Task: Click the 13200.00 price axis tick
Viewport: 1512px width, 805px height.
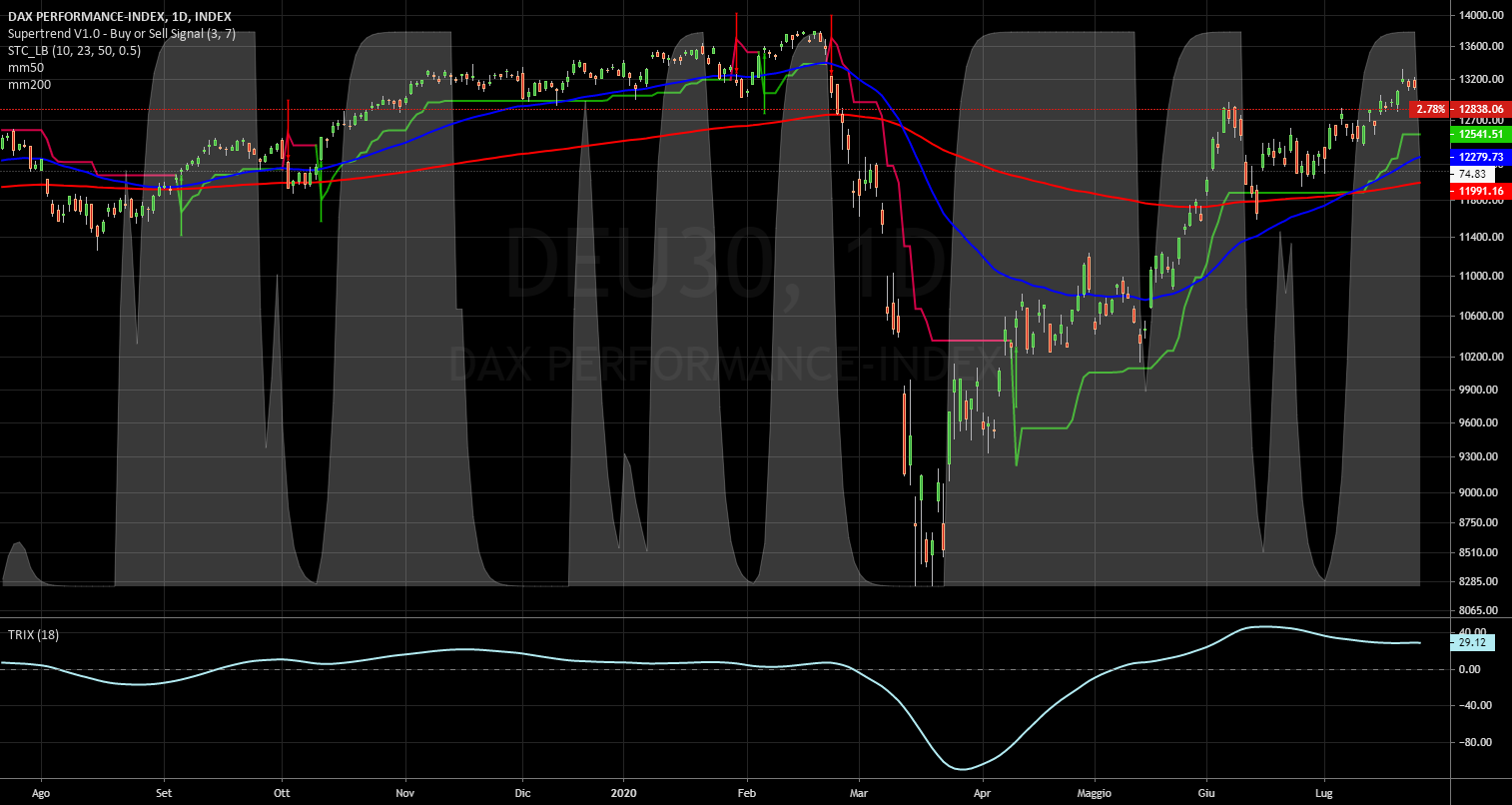Action: point(1481,79)
